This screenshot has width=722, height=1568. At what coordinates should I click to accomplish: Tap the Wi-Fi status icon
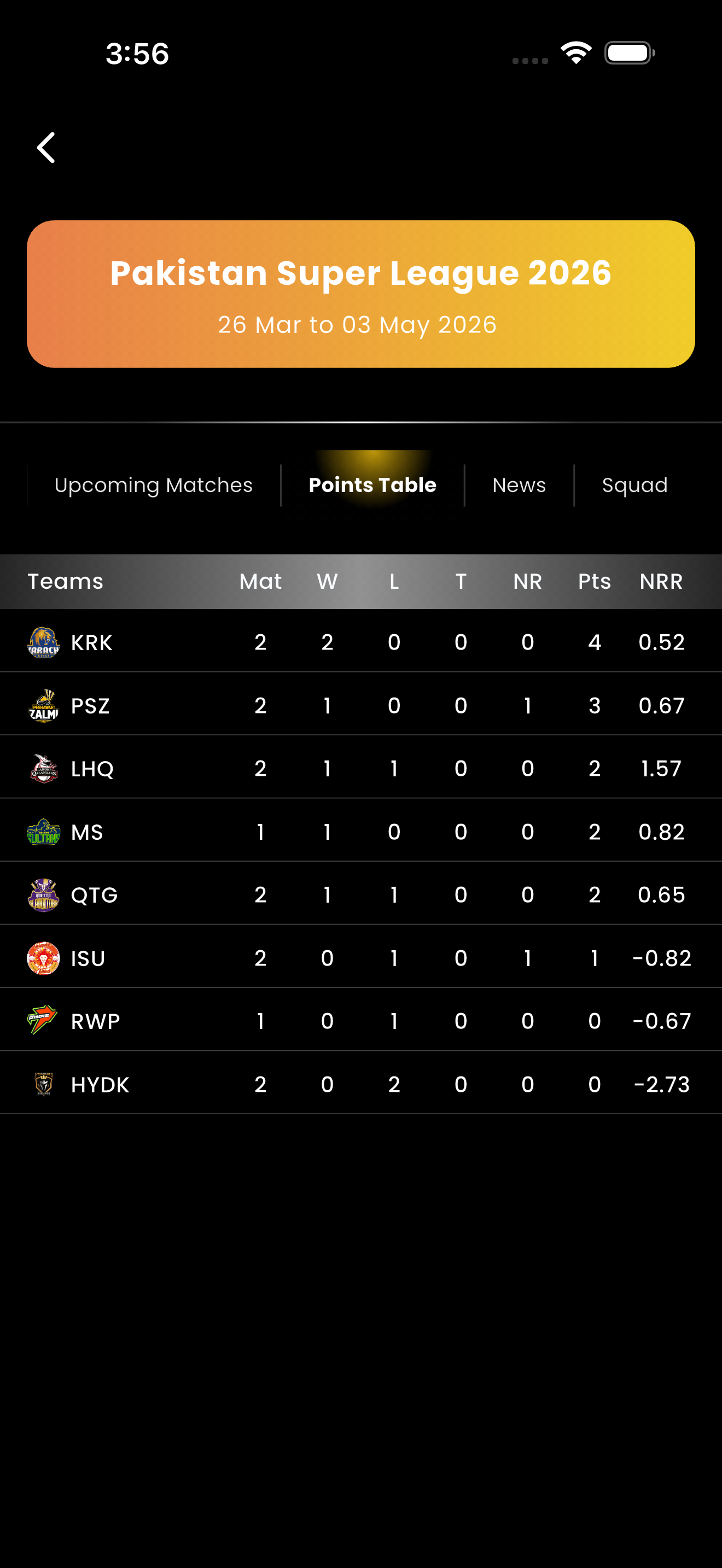(x=576, y=52)
